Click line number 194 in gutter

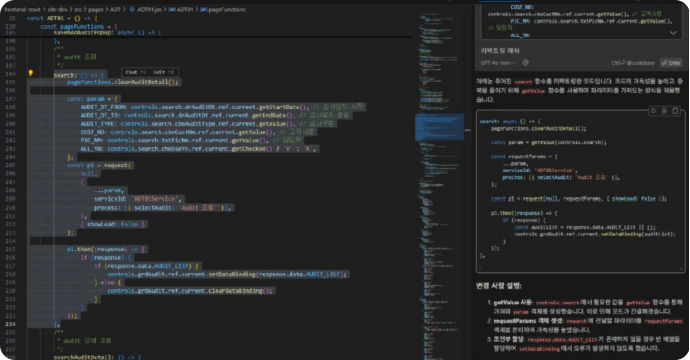coord(10,73)
